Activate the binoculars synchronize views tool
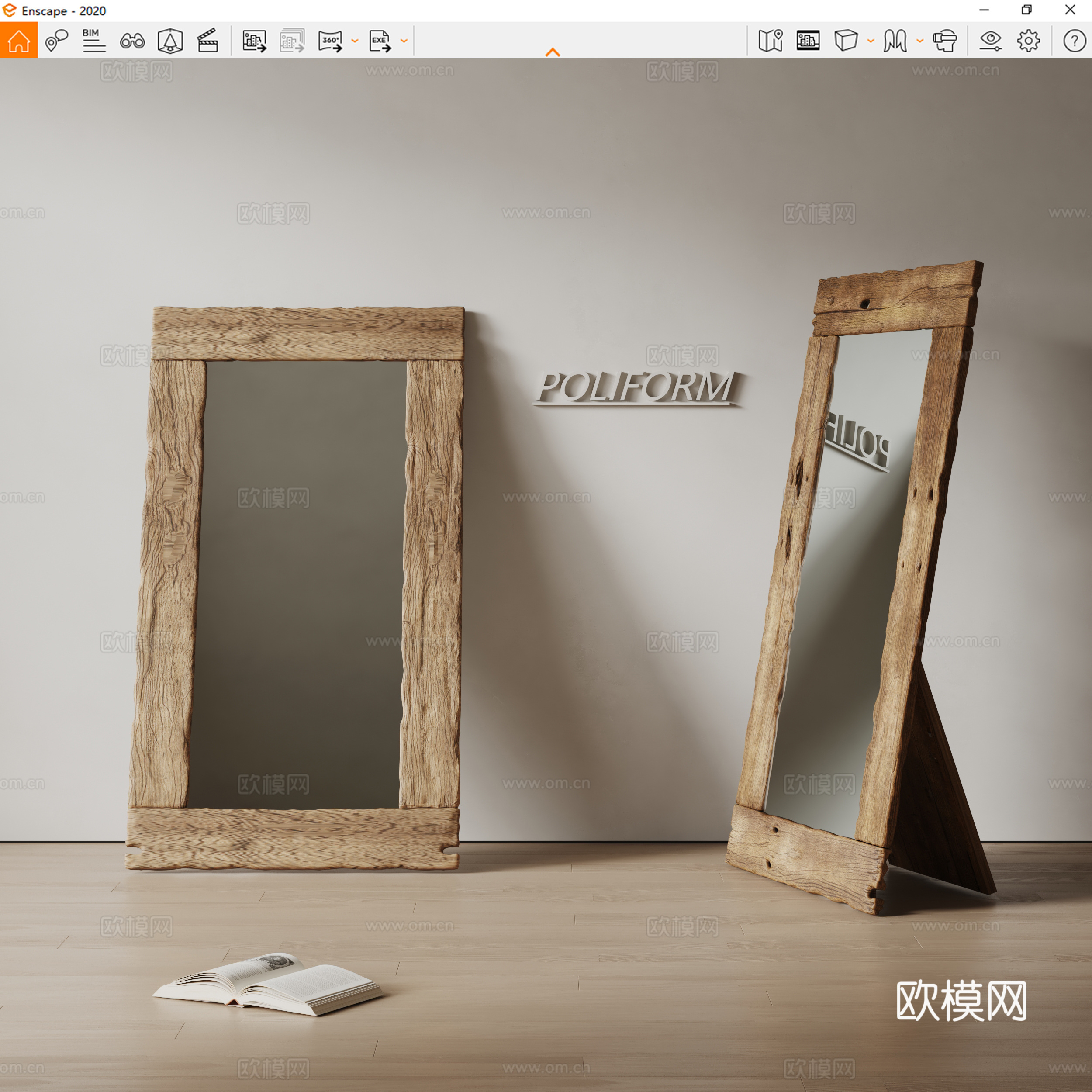 132,40
